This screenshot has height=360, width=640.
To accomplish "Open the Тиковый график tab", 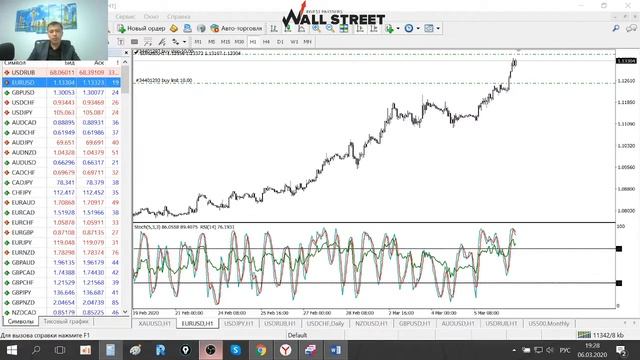I will 65,321.
